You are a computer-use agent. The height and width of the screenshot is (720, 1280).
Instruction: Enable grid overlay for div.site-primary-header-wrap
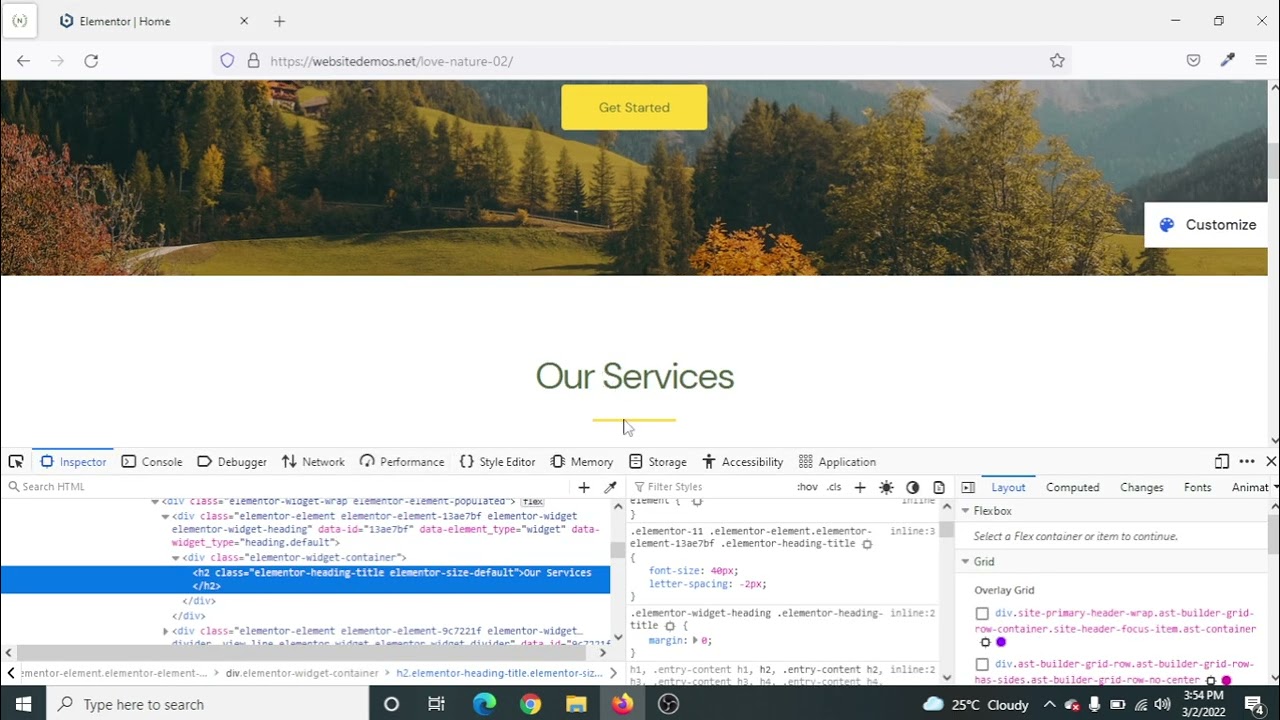coord(982,614)
